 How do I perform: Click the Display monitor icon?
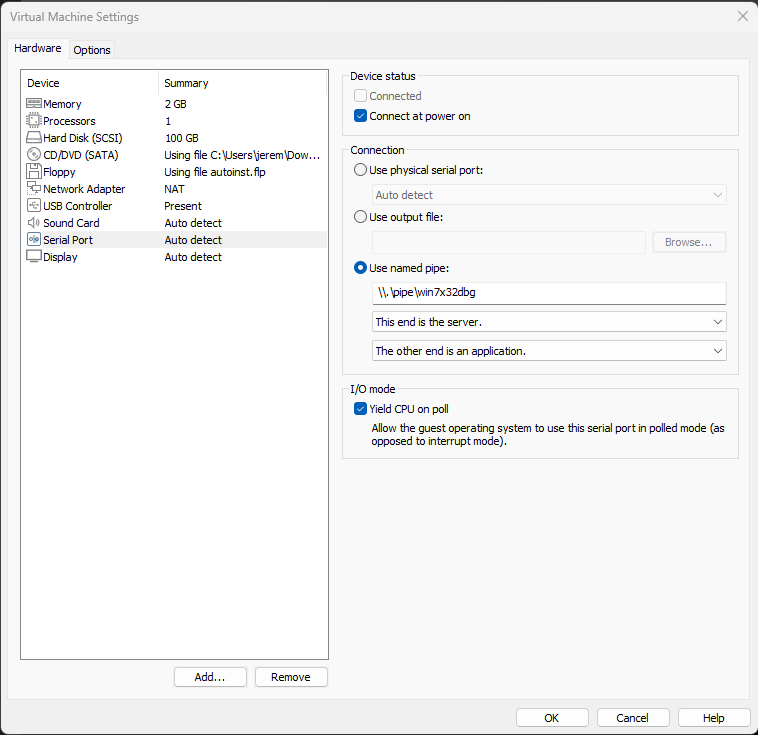(x=34, y=256)
